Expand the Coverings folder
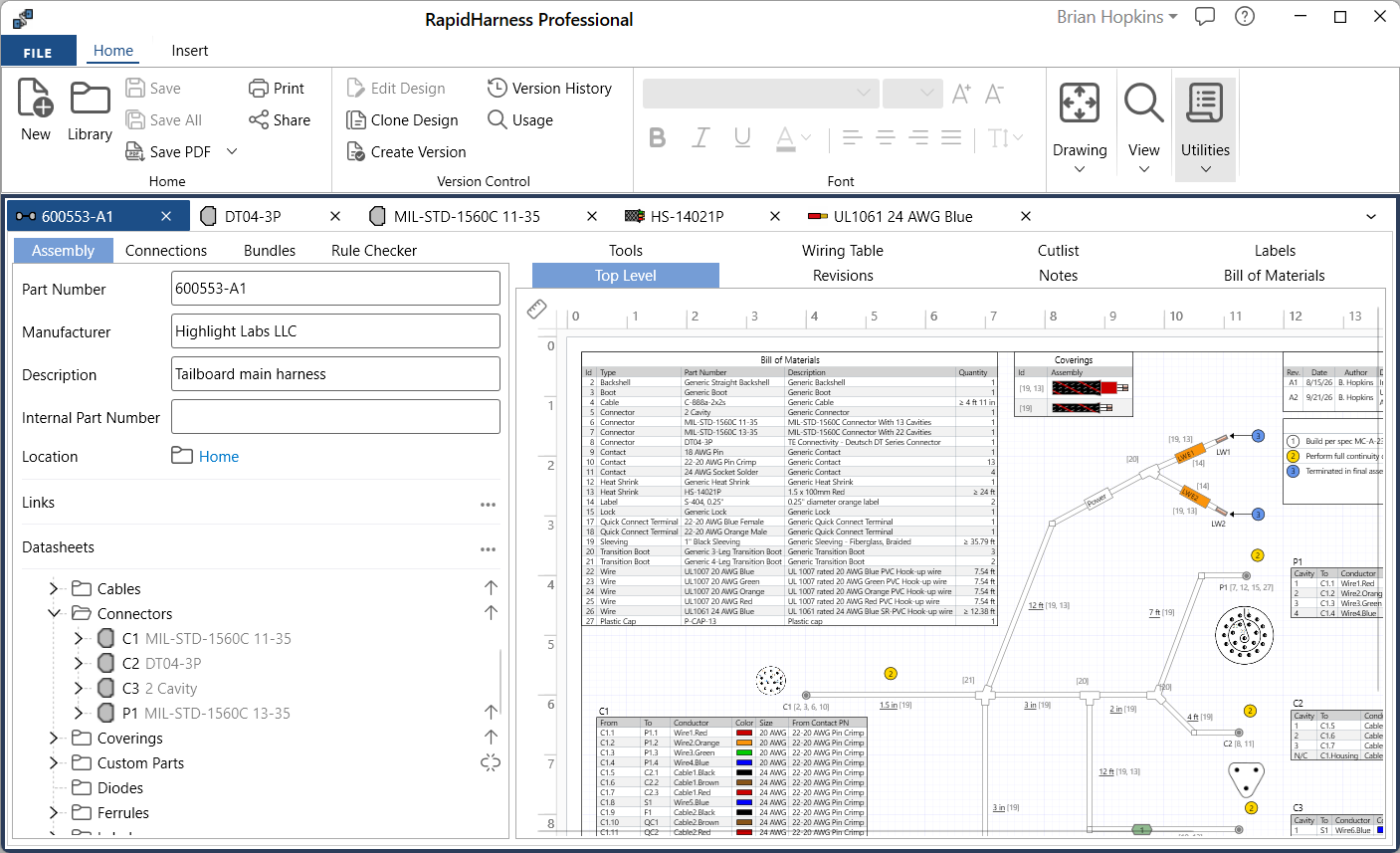 [x=54, y=739]
